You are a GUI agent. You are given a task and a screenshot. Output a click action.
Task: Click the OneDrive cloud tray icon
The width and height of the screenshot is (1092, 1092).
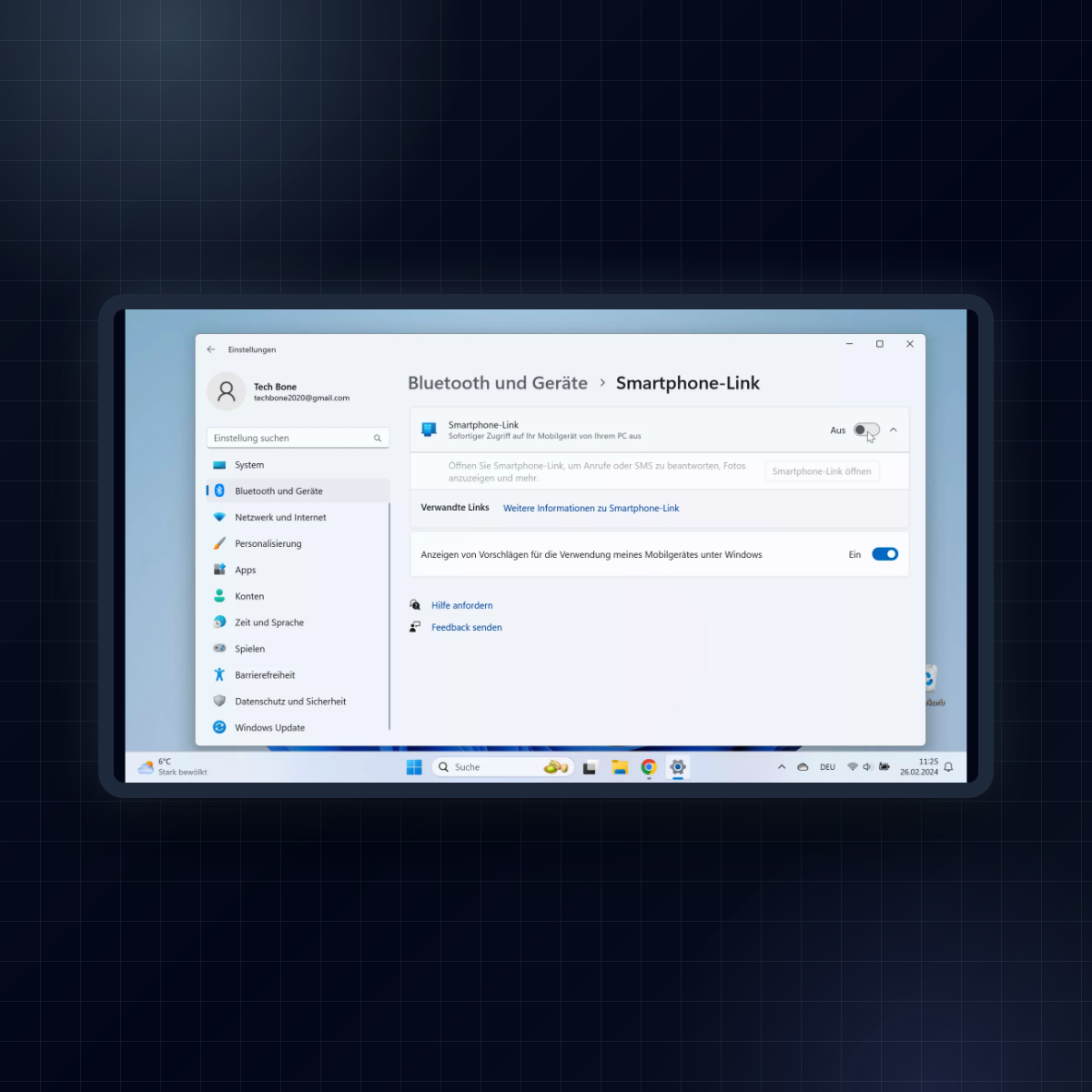point(803,767)
